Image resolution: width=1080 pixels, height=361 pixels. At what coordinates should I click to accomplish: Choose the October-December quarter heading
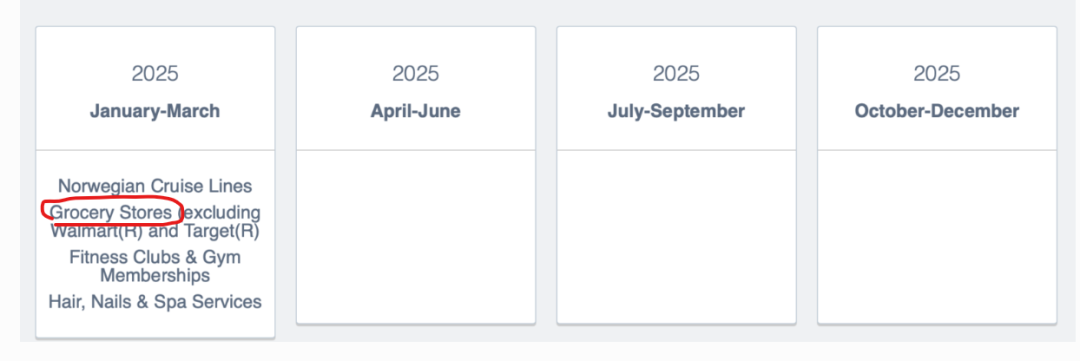937,111
